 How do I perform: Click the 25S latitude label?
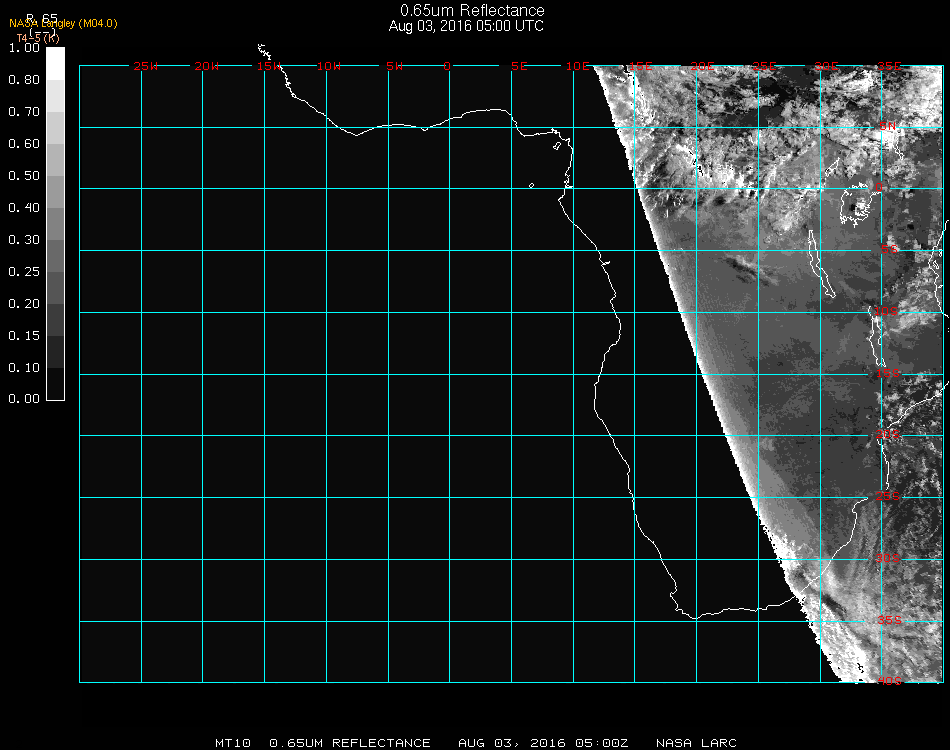(888, 497)
